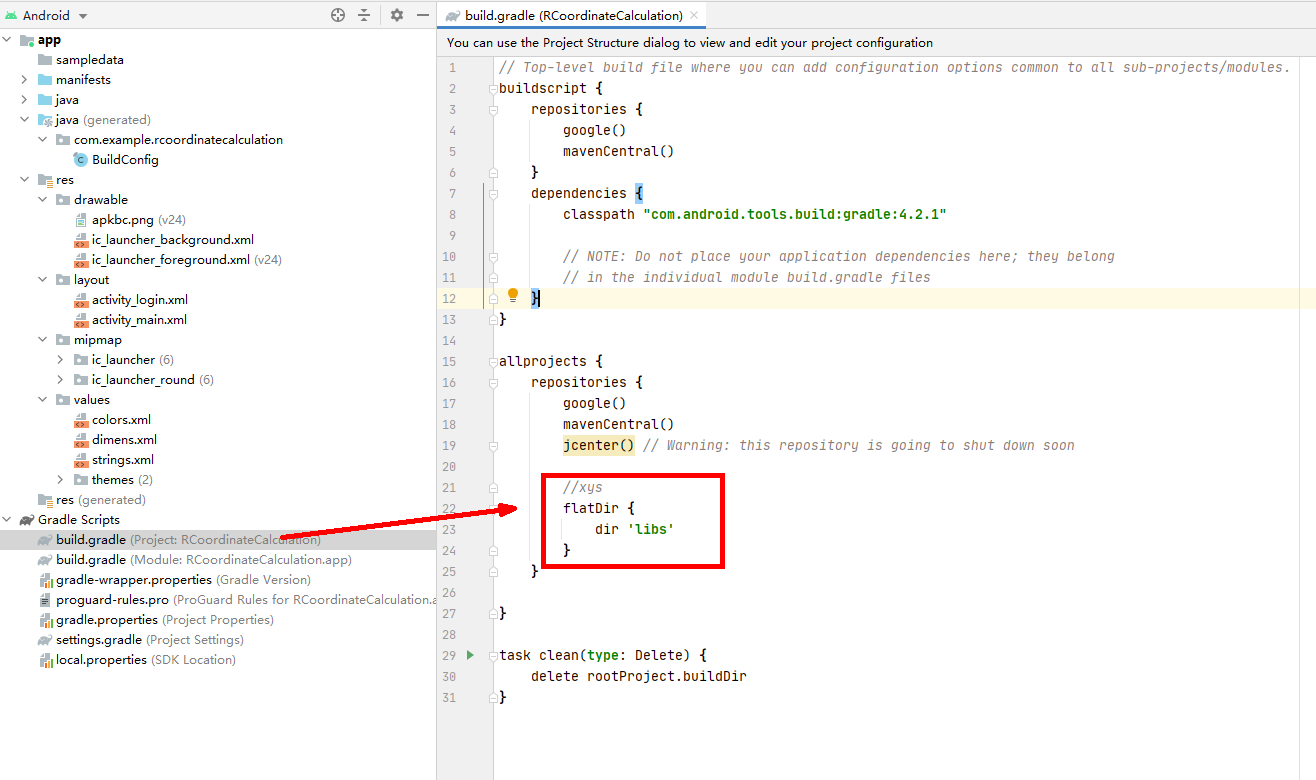Open colors.xml
This screenshot has width=1316, height=780.
click(121, 420)
